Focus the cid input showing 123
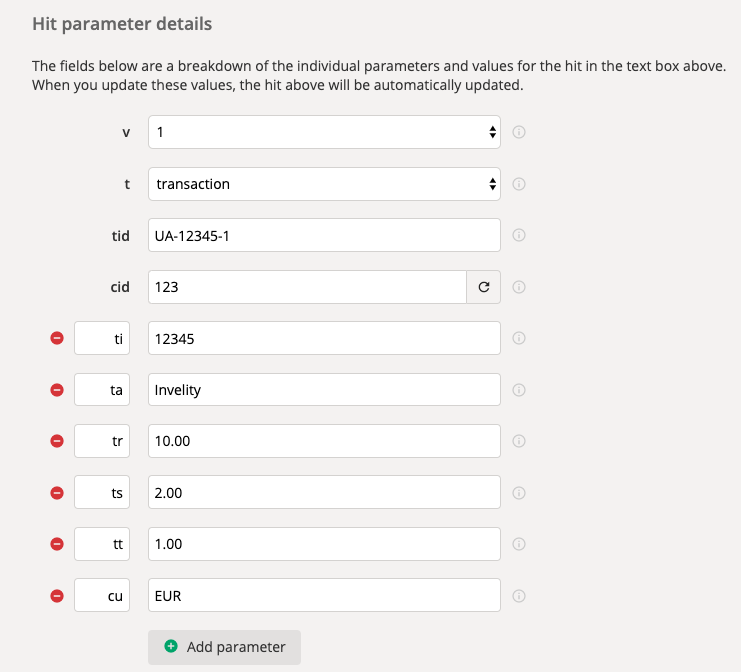 point(307,287)
